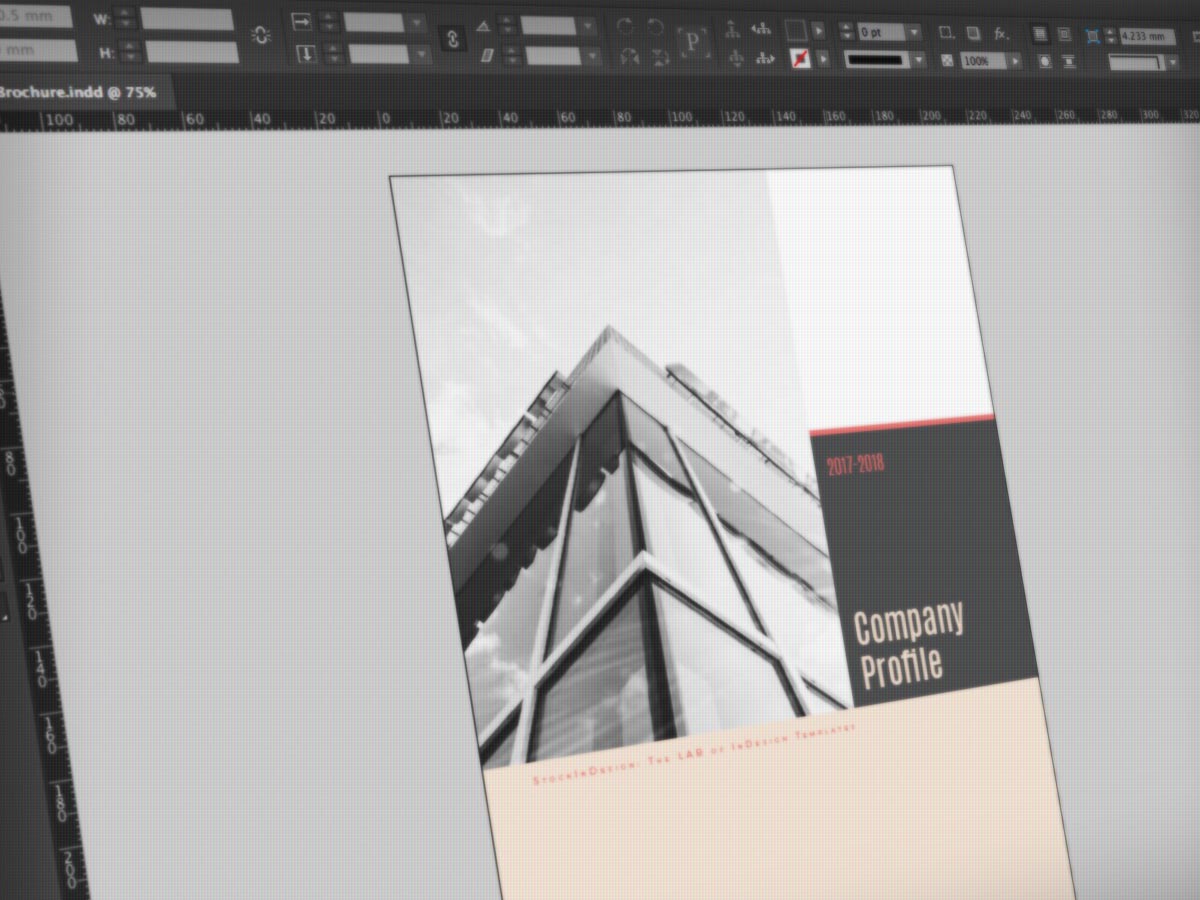Open the stroke weight dropdown
Screen dimensions: 1200x900
click(x=914, y=31)
